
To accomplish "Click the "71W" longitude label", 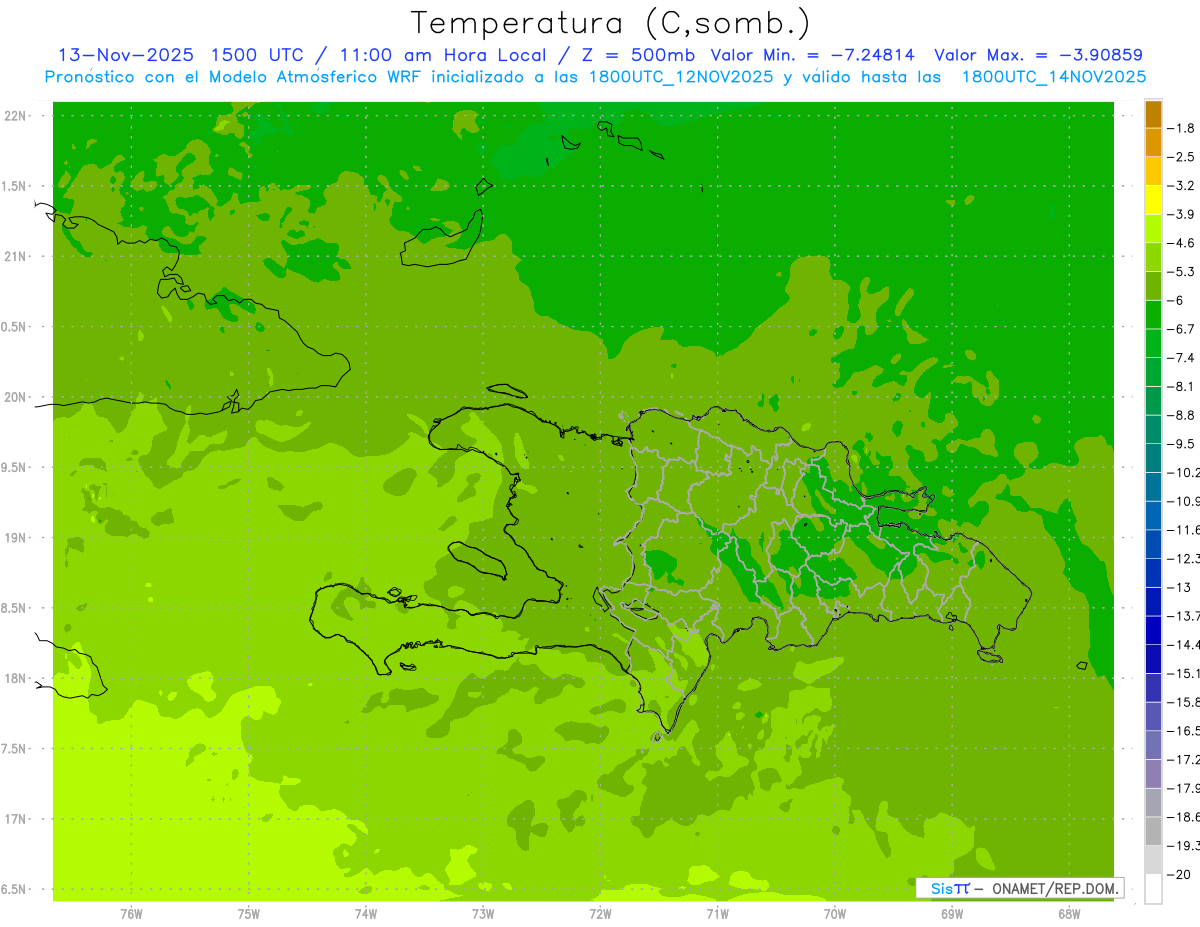I will click(x=717, y=913).
